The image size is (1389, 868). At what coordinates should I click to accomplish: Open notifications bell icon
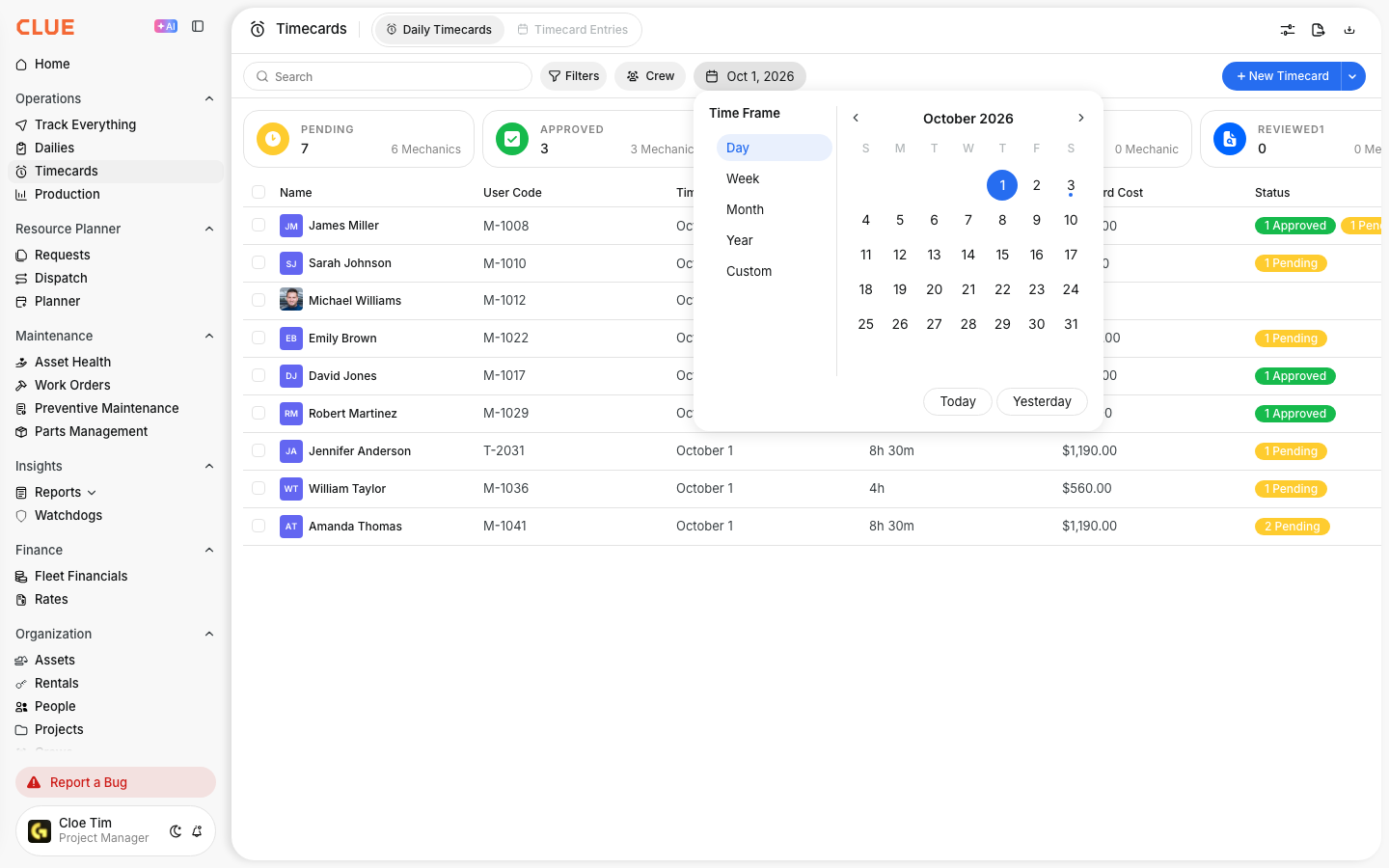click(x=197, y=831)
